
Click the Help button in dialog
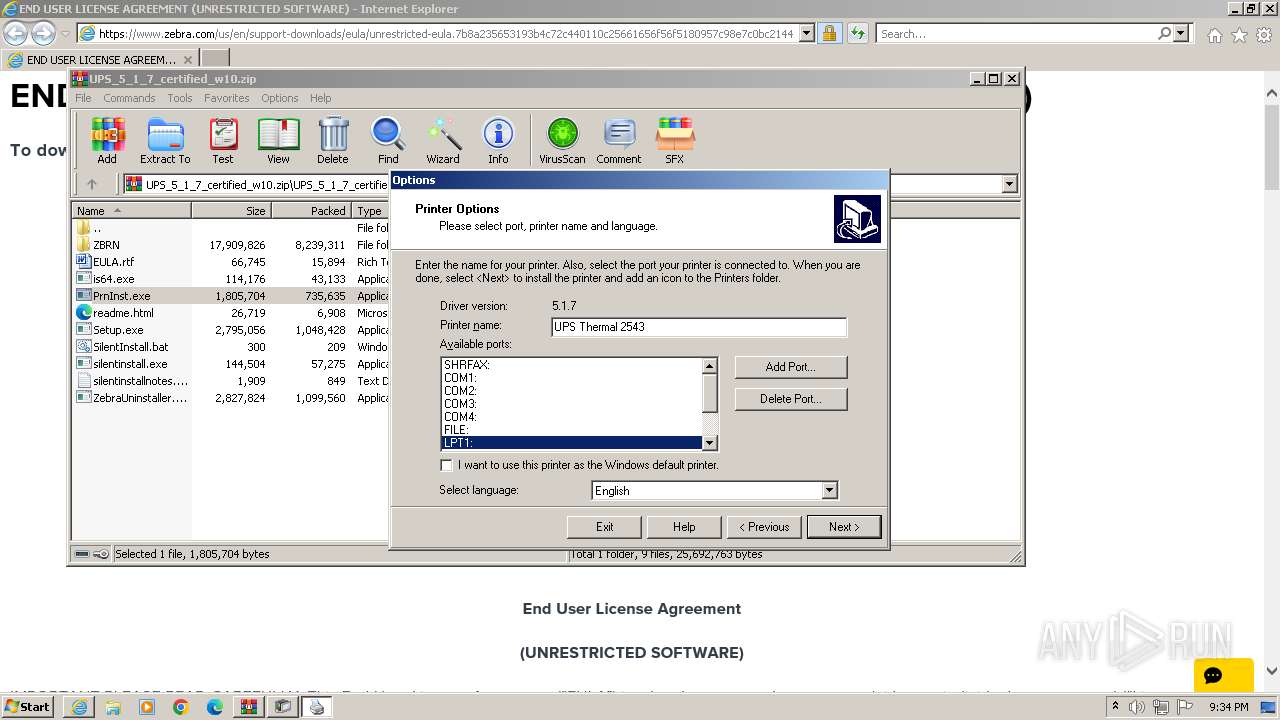(x=684, y=527)
